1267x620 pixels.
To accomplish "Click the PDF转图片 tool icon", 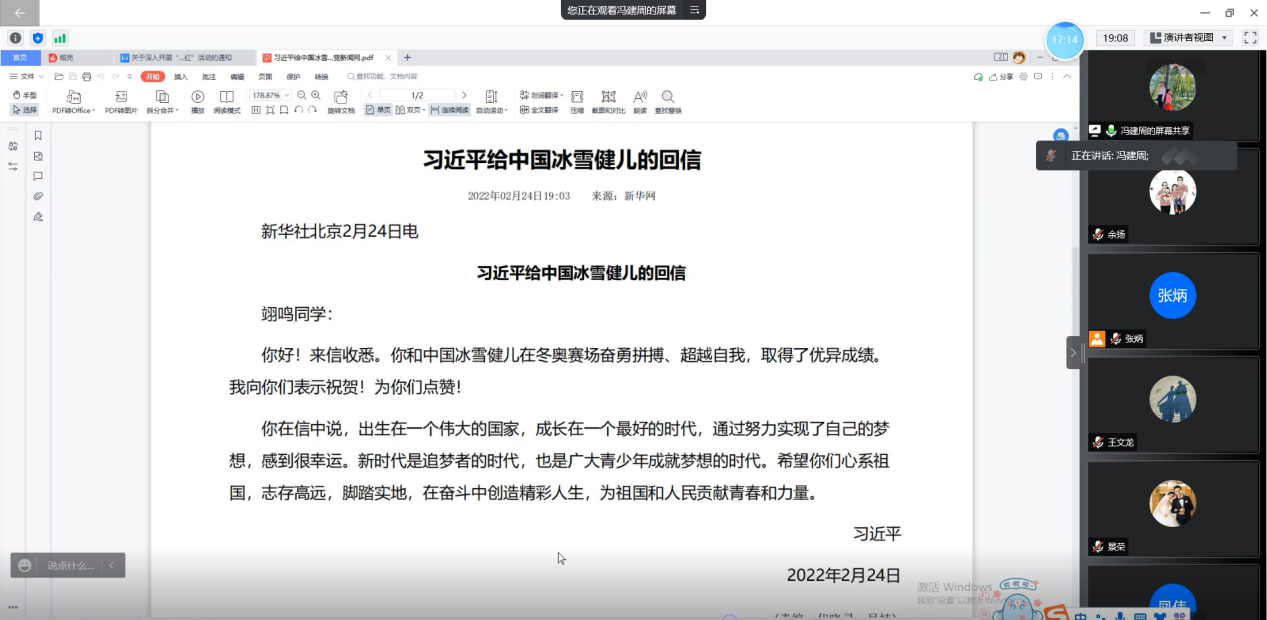I will (x=121, y=97).
